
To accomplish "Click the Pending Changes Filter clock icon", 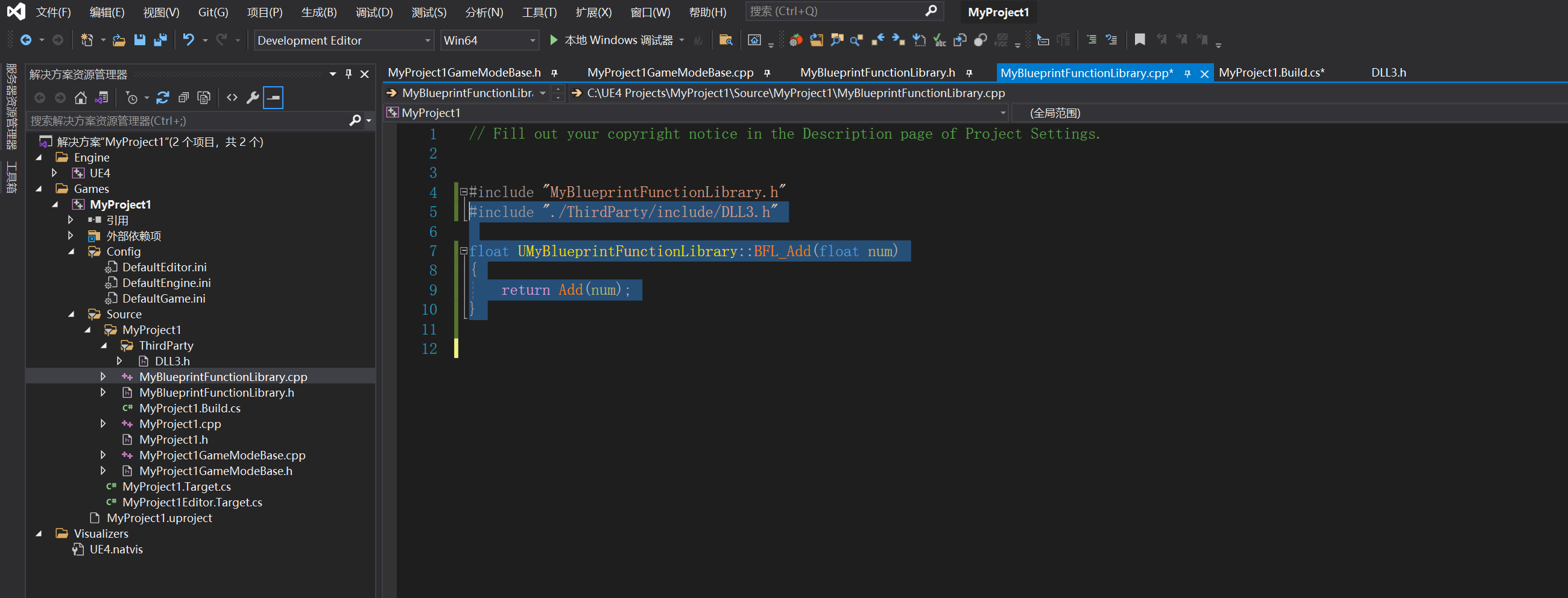I will coord(131,97).
